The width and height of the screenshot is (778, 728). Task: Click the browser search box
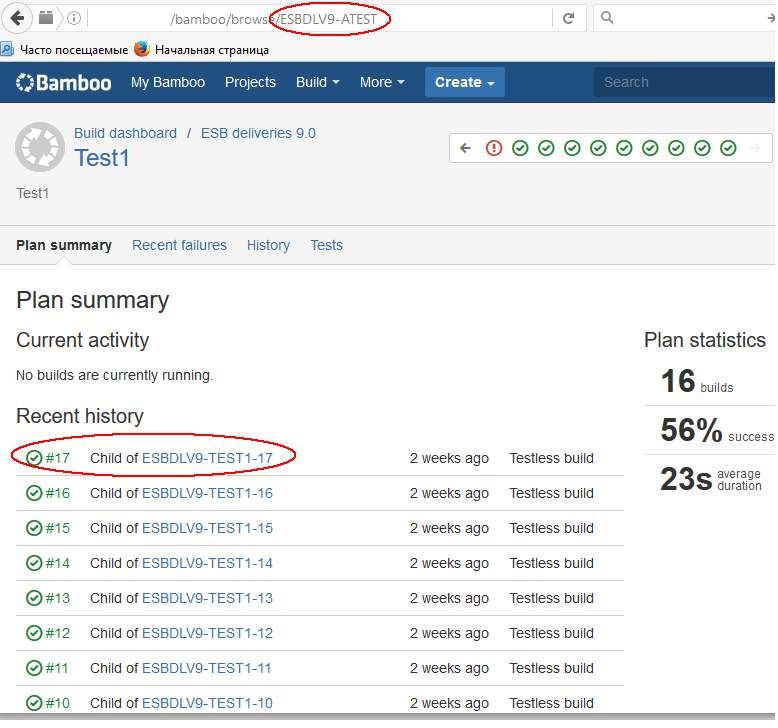685,18
